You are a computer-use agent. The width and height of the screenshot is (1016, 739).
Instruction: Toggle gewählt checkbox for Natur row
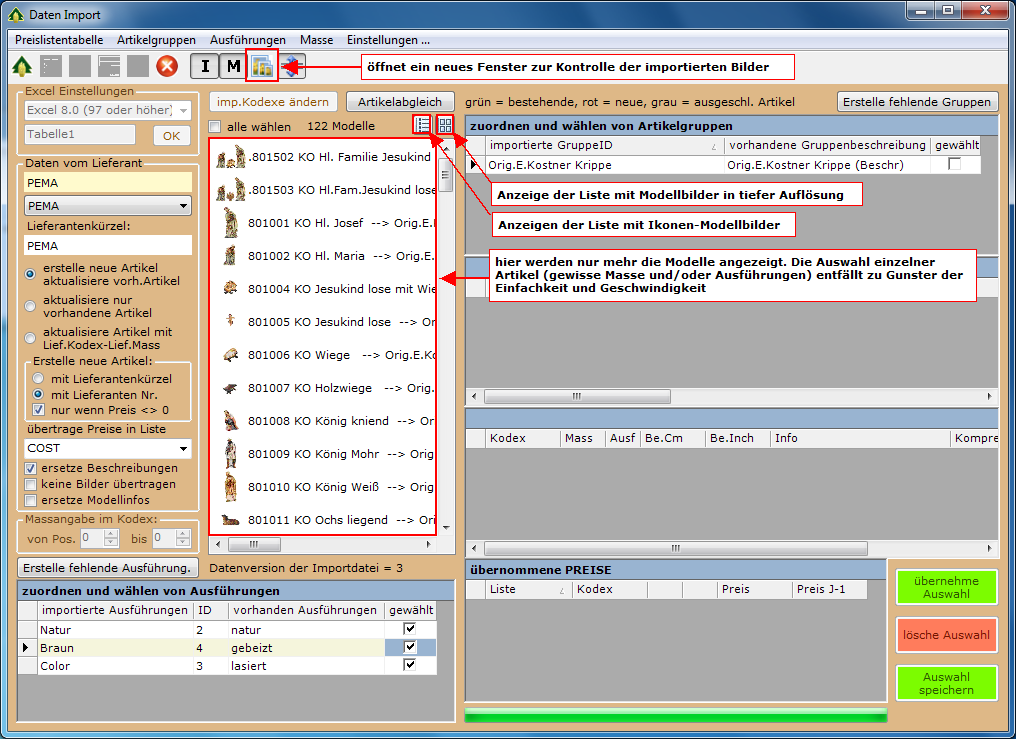point(409,629)
